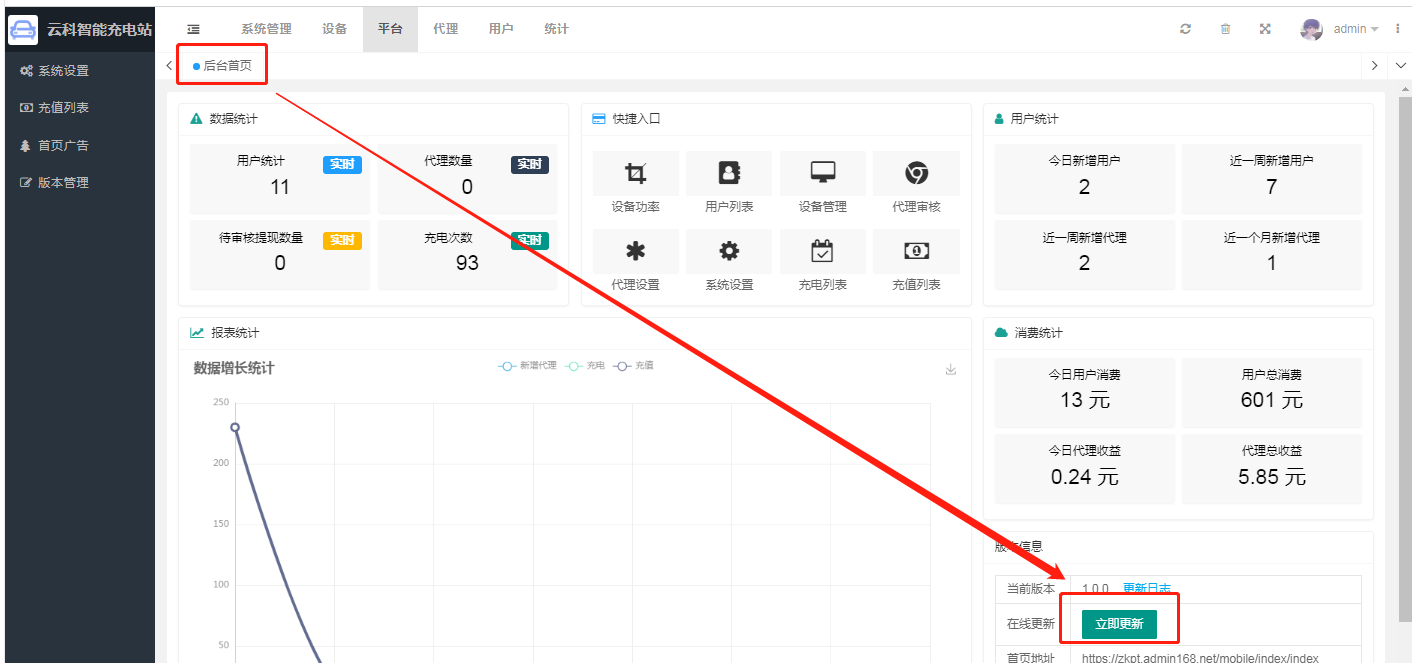Click the dark 实时 badge for 代理数量
1412x663 pixels.
tap(530, 164)
